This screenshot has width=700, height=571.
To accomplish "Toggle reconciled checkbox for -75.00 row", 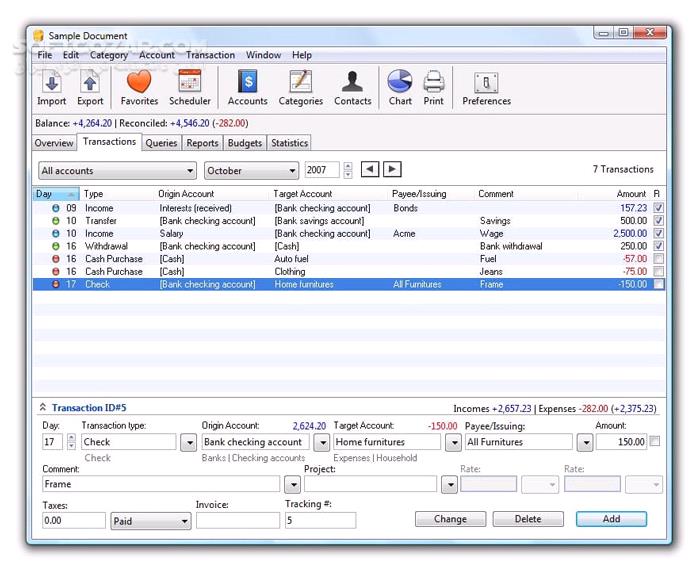I will tap(658, 271).
